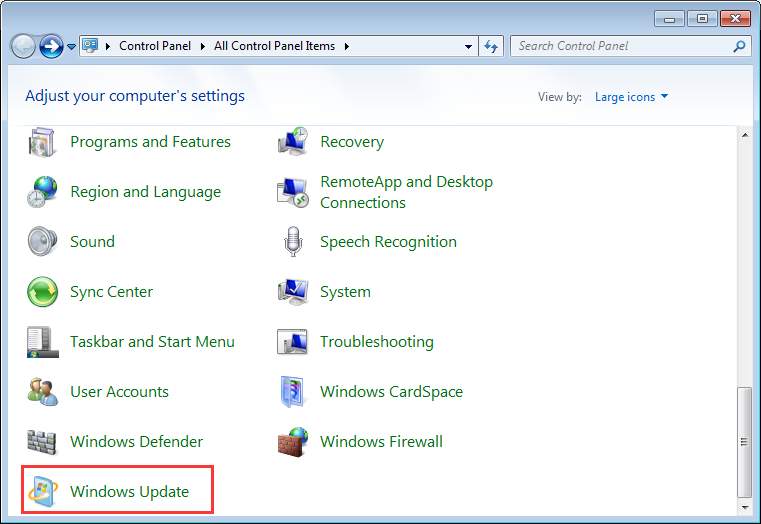Click the Region and Language globe icon
Screen dimensions: 761x524
tap(42, 192)
